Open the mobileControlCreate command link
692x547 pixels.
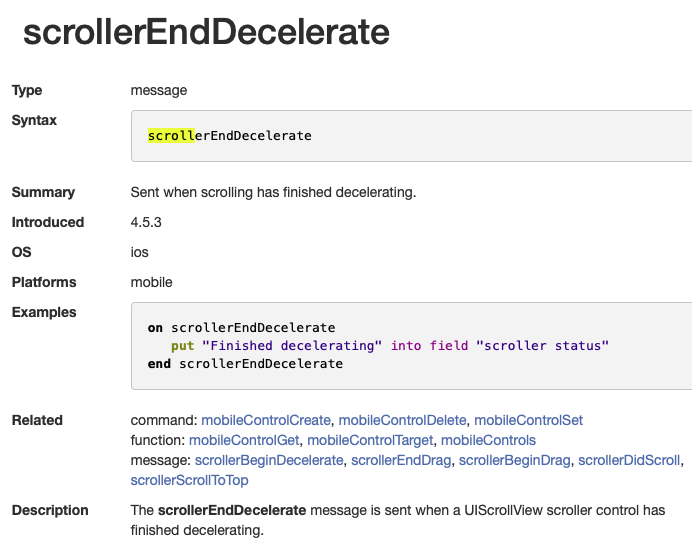click(x=267, y=420)
